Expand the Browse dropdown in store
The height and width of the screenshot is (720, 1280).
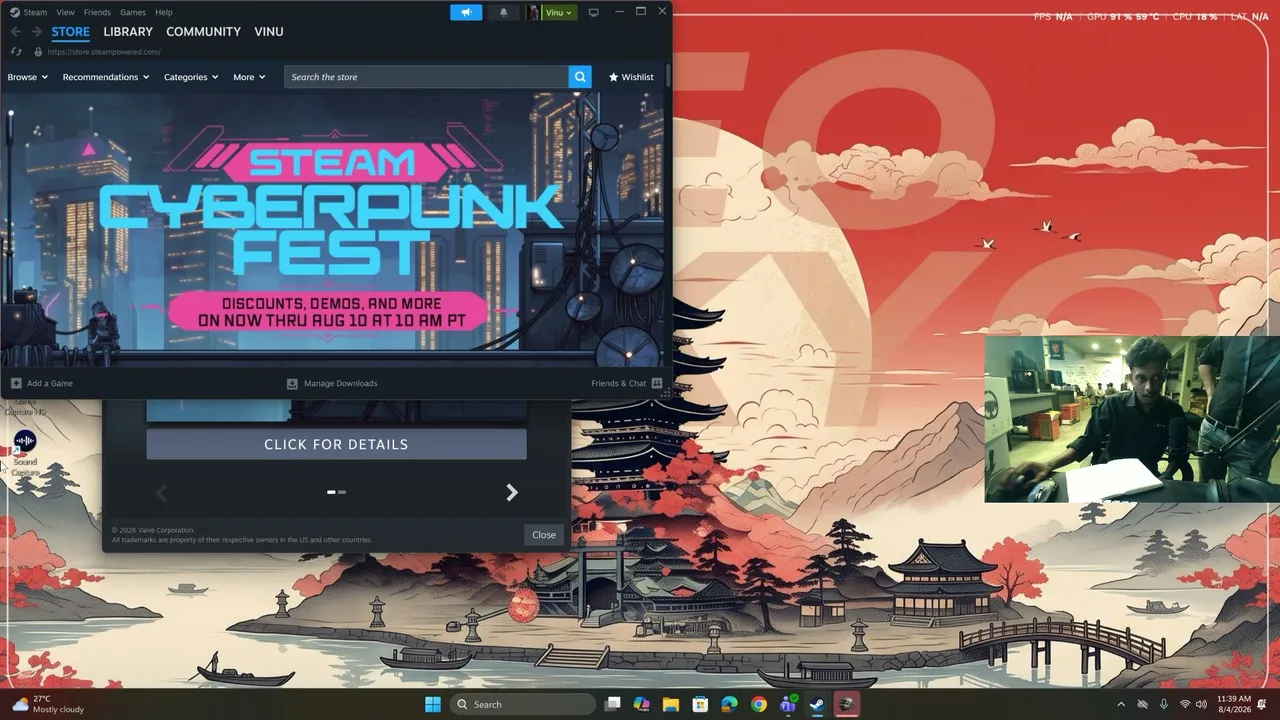(28, 77)
